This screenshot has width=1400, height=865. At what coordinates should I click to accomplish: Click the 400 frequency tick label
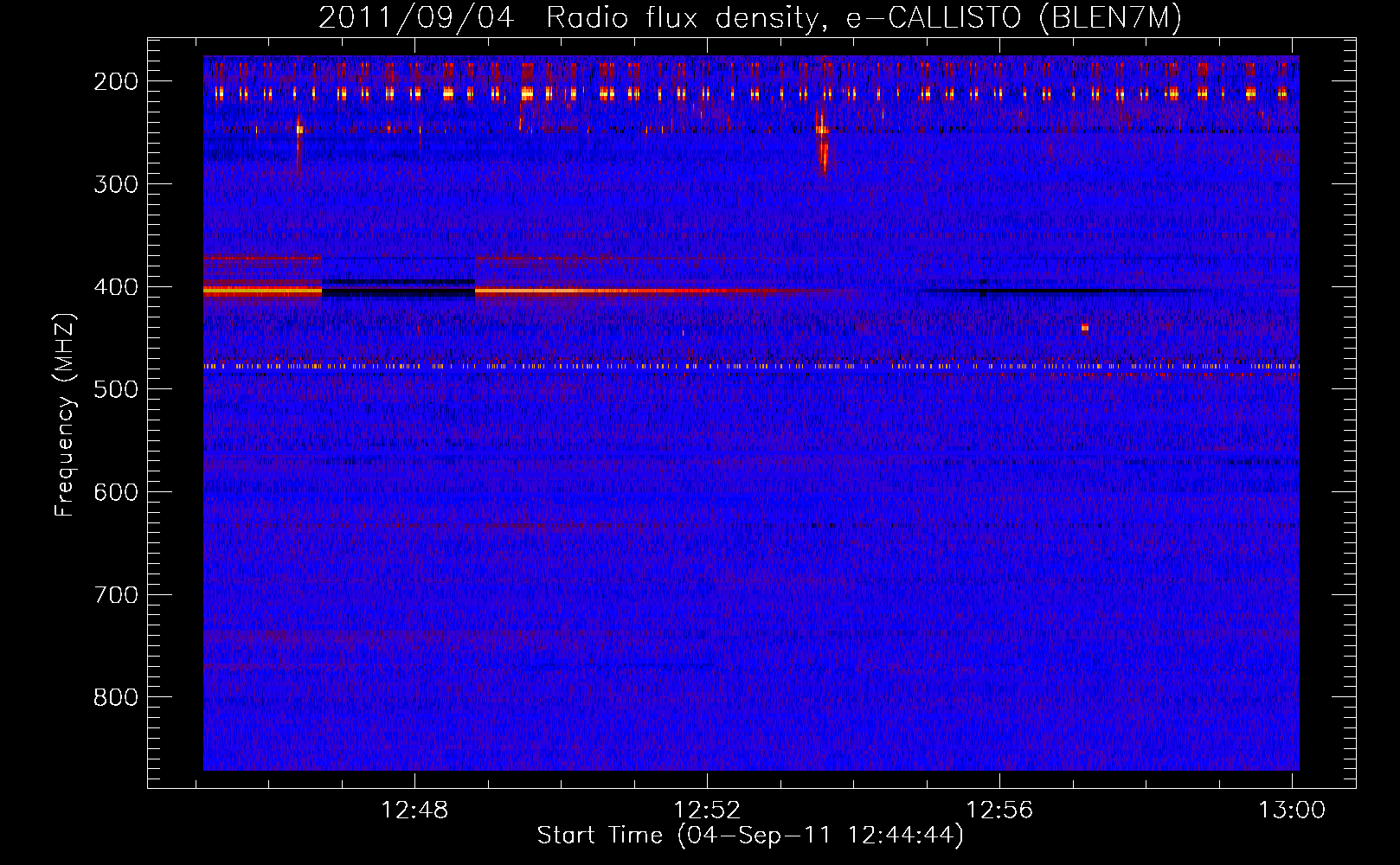point(116,287)
